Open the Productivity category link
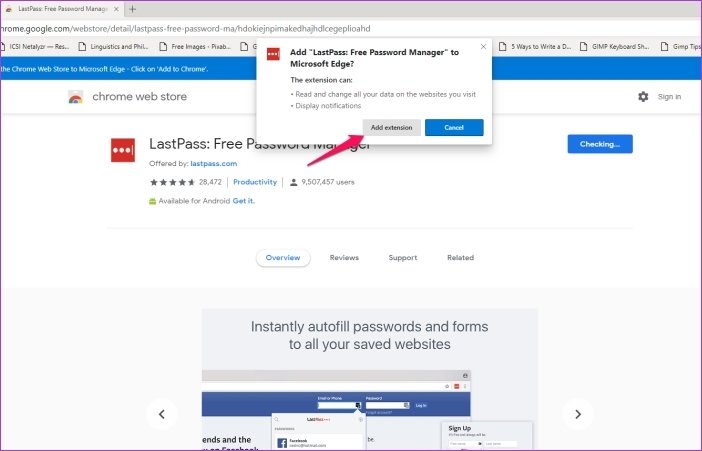 (255, 182)
